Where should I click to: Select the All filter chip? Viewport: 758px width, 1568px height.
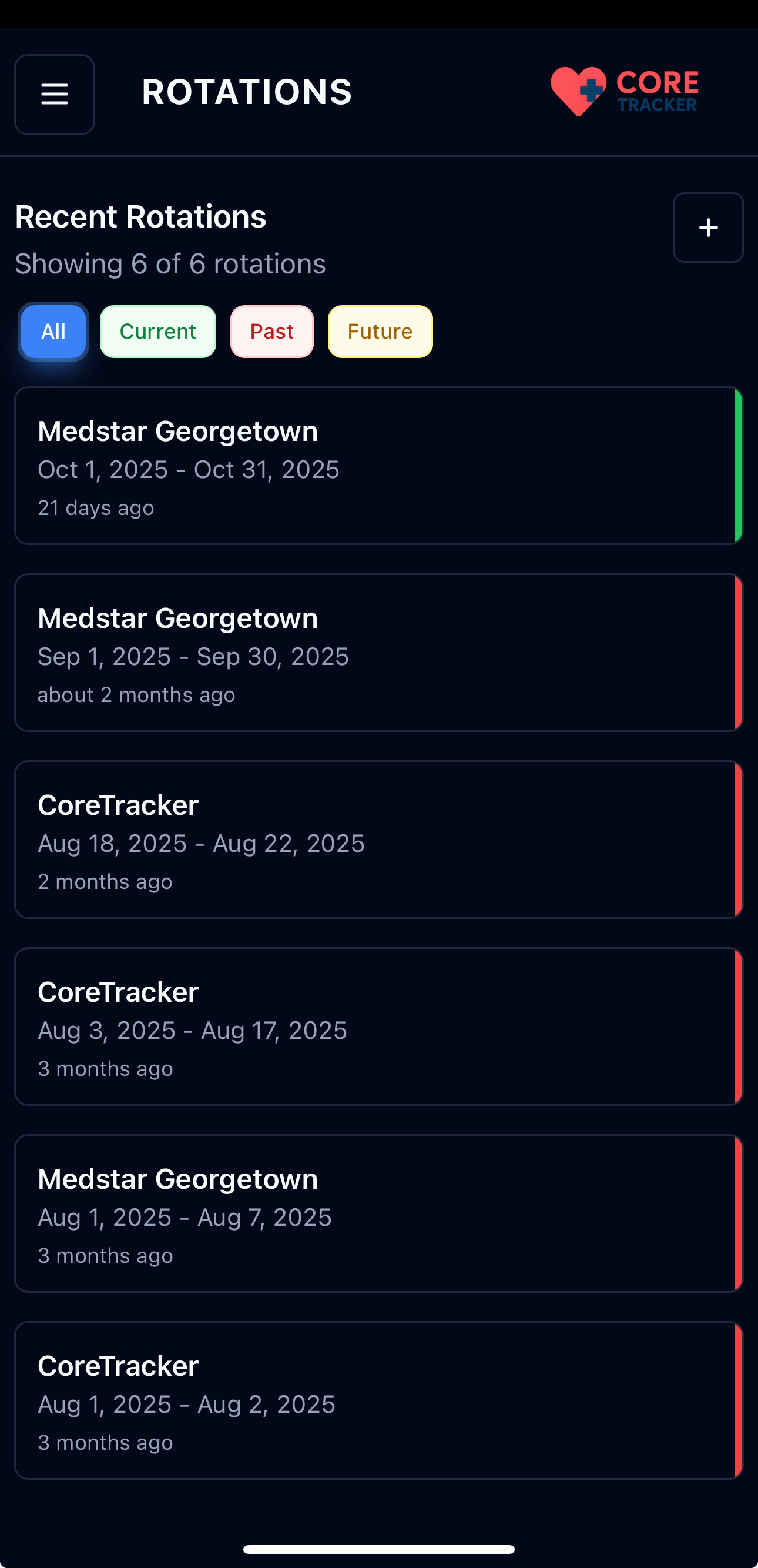(53, 332)
